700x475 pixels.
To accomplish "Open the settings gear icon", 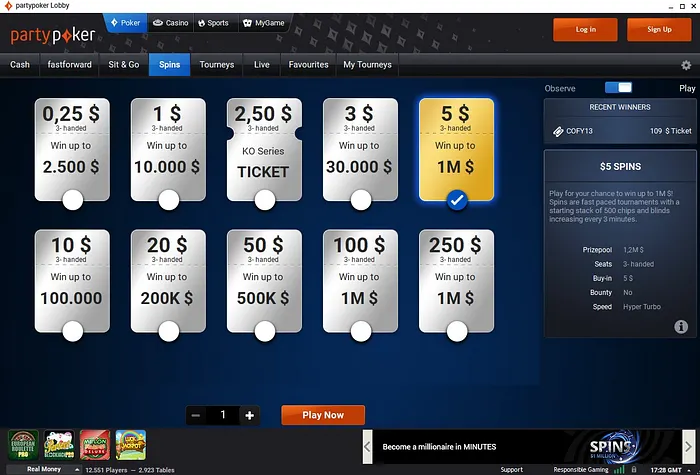I will (686, 65).
